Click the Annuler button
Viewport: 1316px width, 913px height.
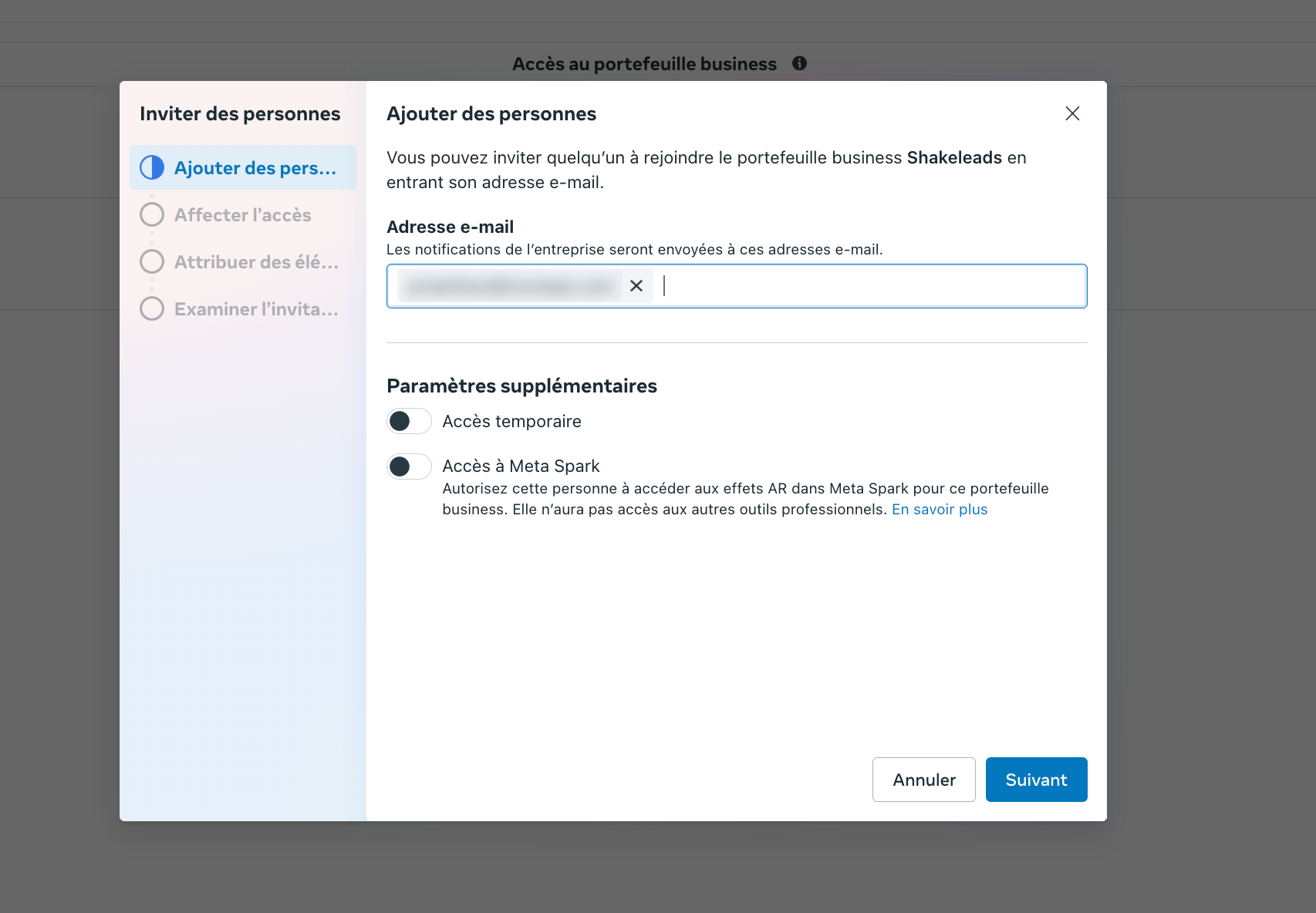click(x=923, y=780)
